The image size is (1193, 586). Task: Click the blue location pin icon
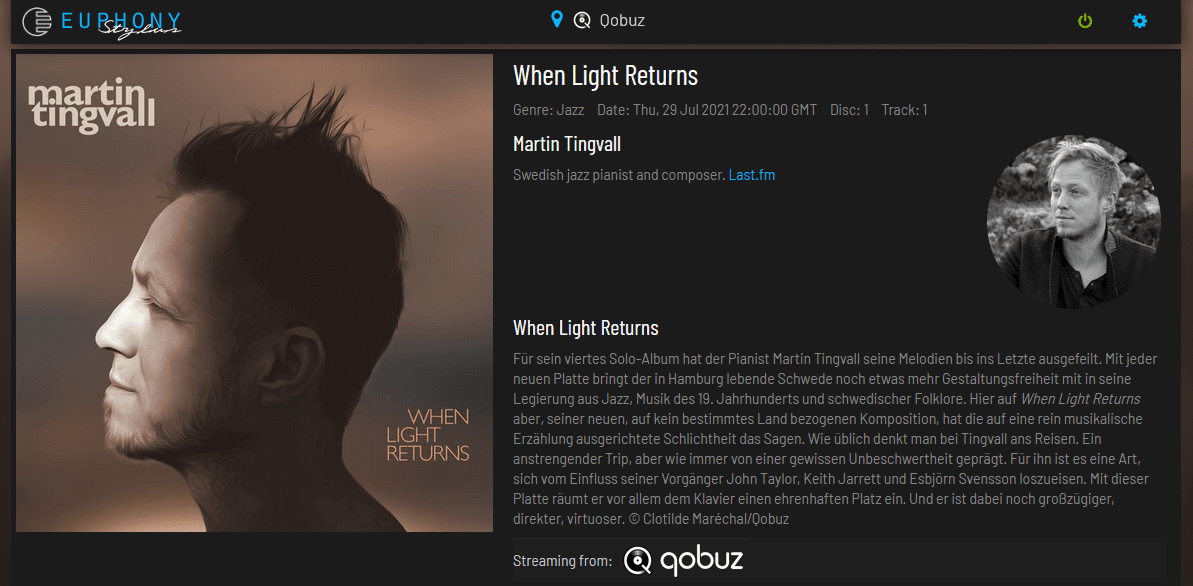[x=557, y=19]
